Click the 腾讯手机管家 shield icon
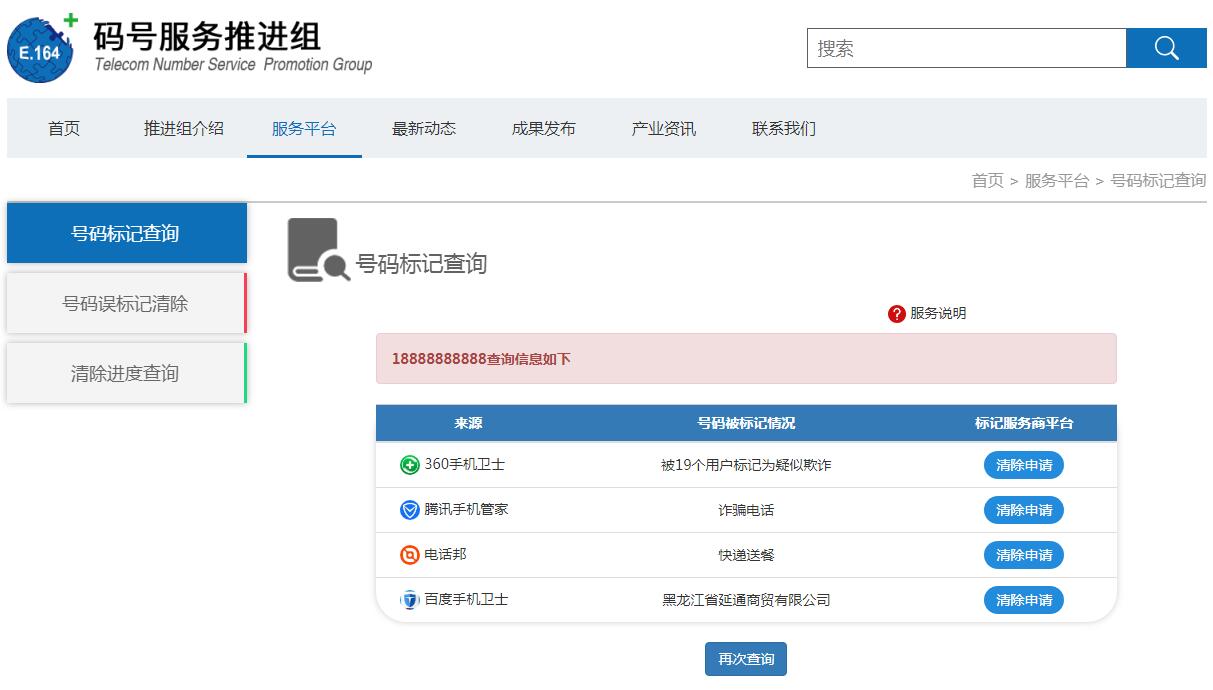This screenshot has height=690, width=1213. (409, 510)
